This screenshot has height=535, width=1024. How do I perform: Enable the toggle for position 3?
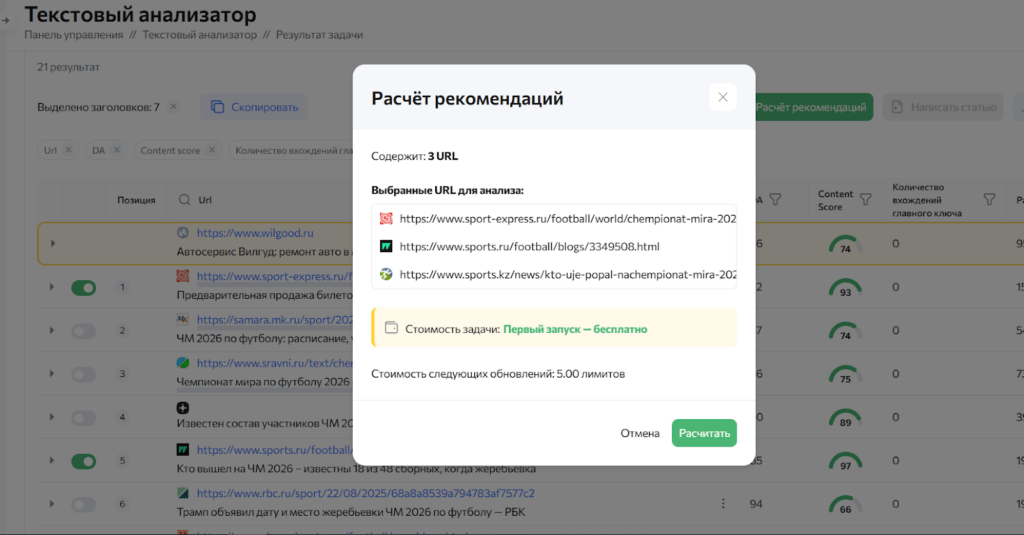coord(83,374)
